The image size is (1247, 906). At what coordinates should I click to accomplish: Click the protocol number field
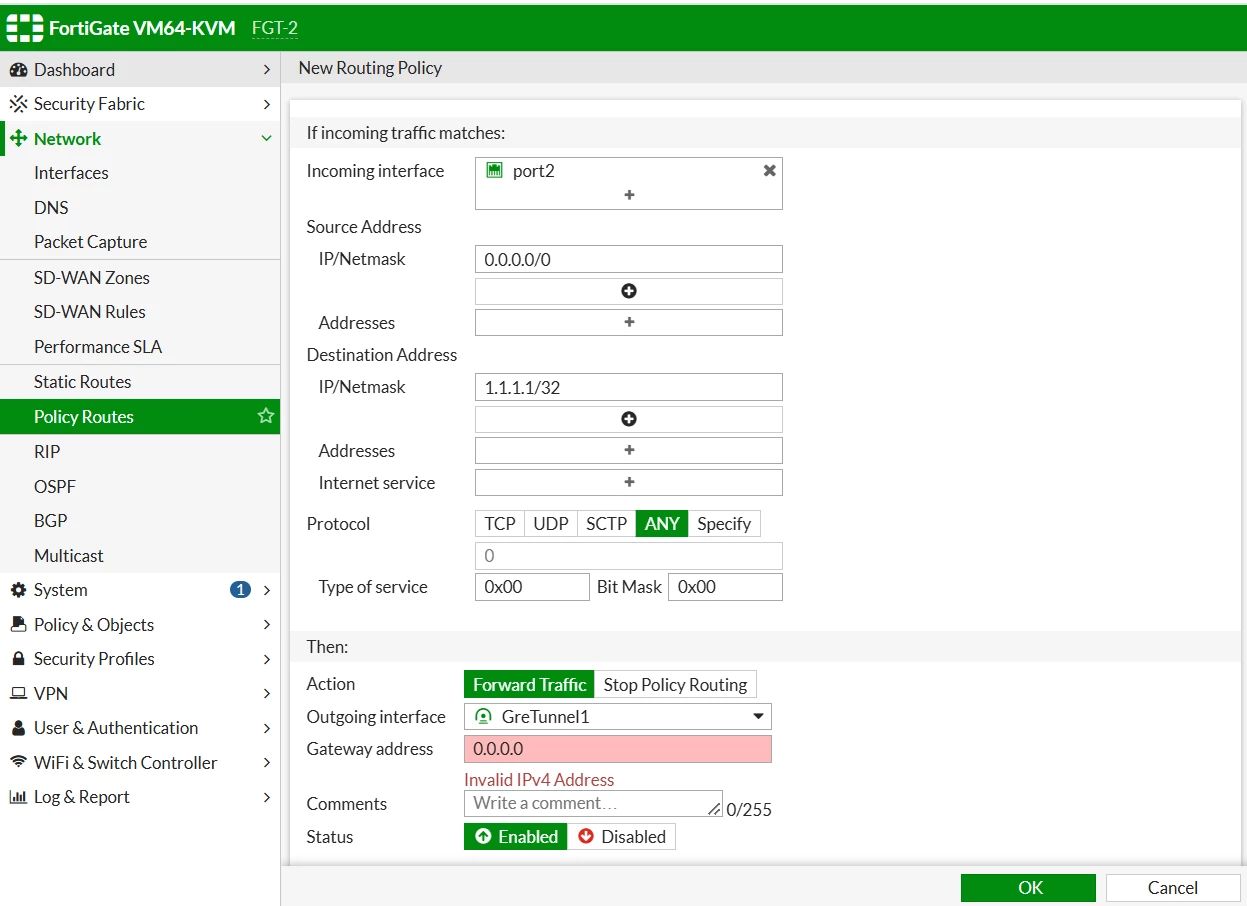[629, 556]
